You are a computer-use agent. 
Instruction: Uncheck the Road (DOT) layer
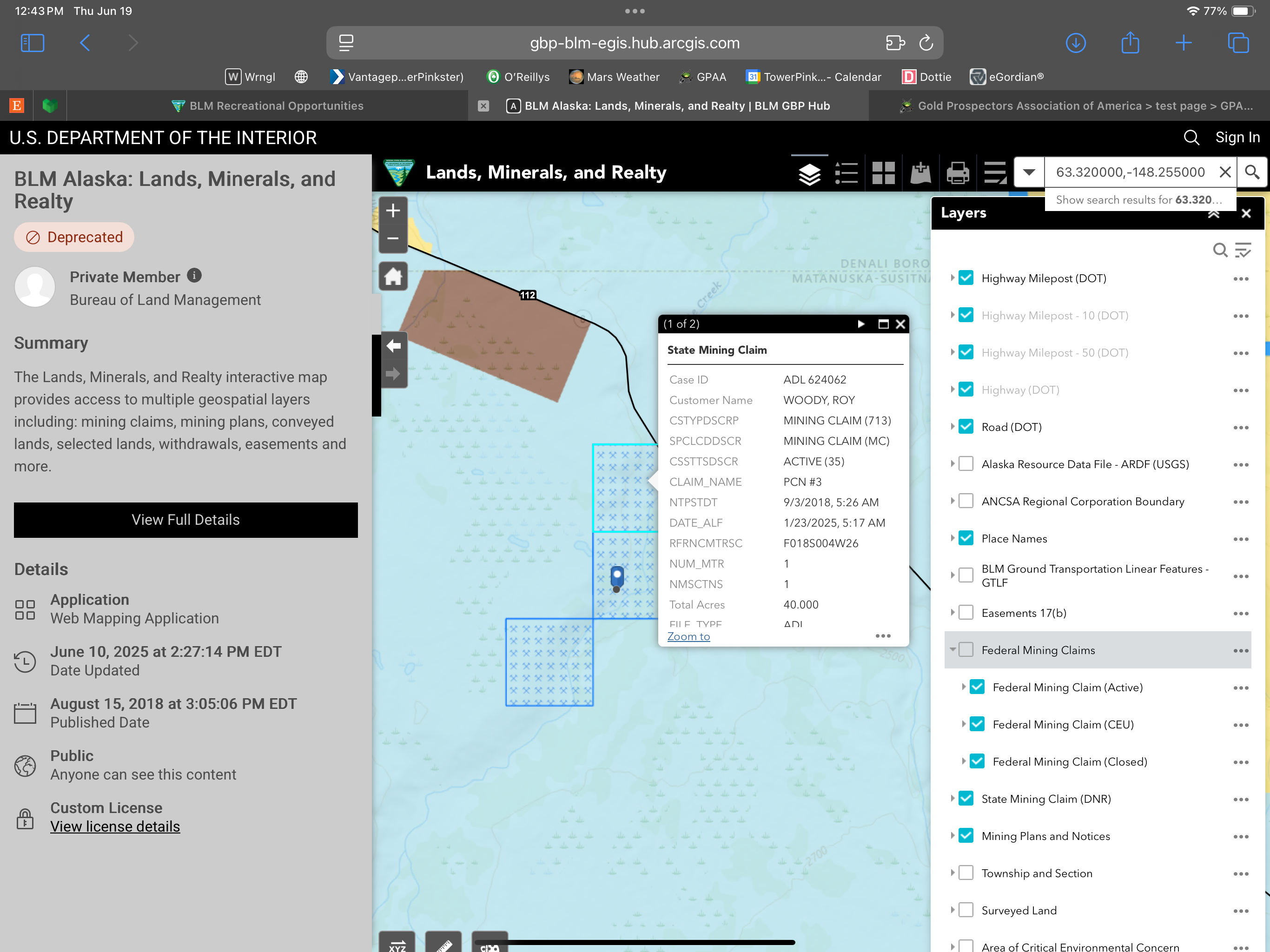pos(966,427)
